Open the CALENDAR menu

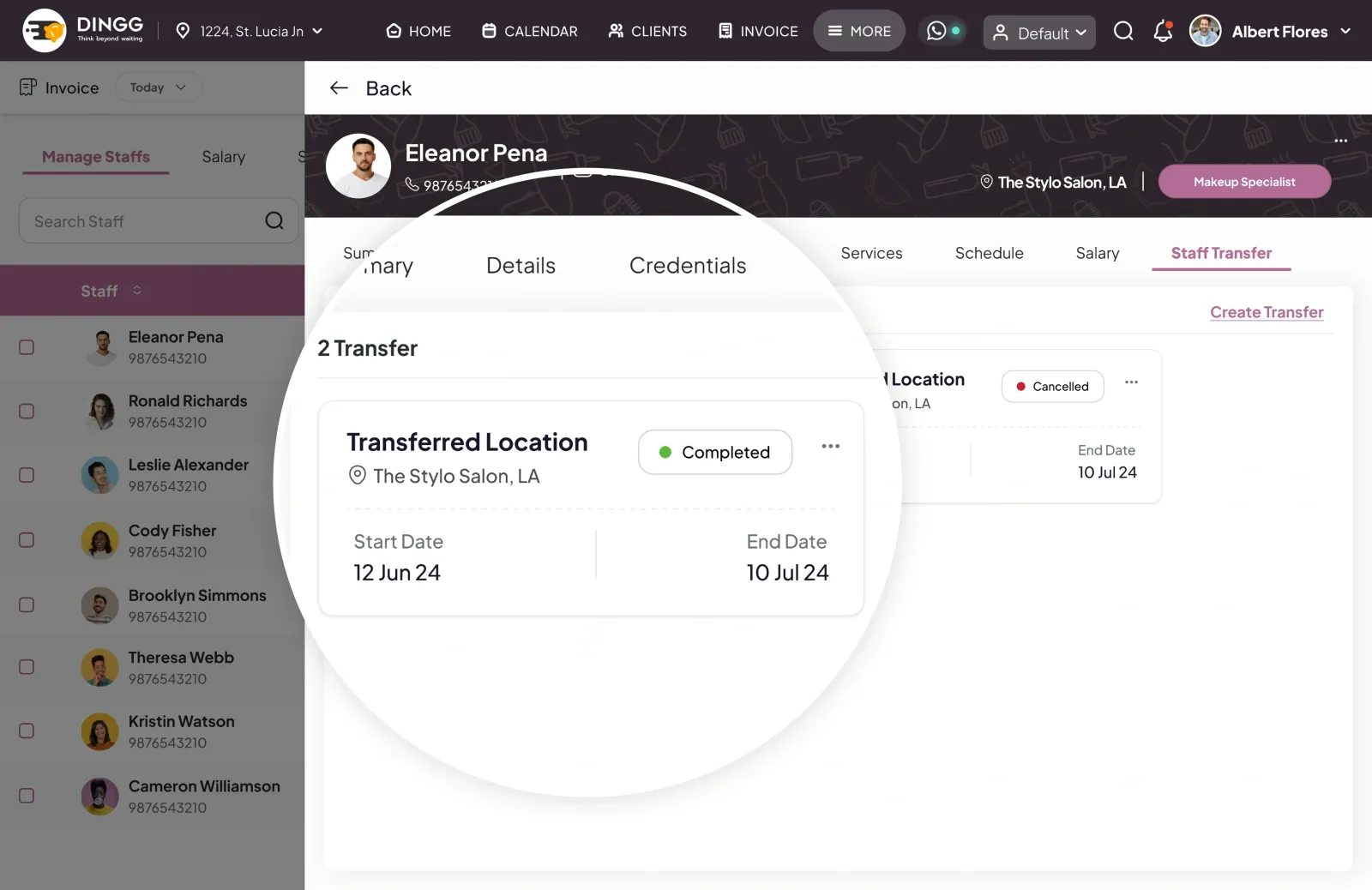point(530,31)
